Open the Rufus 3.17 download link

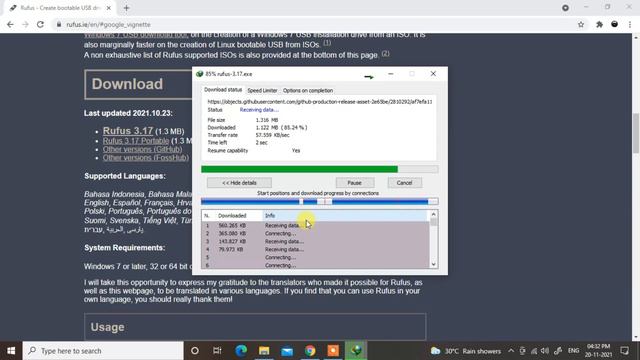[128, 131]
